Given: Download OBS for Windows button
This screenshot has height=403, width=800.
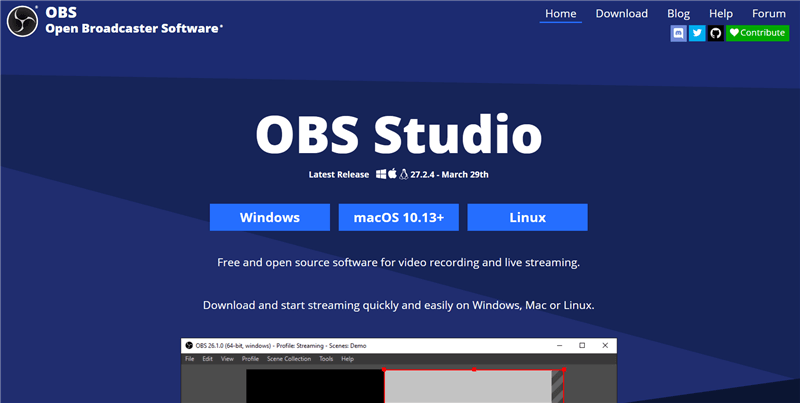Looking at the screenshot, I should click(270, 217).
